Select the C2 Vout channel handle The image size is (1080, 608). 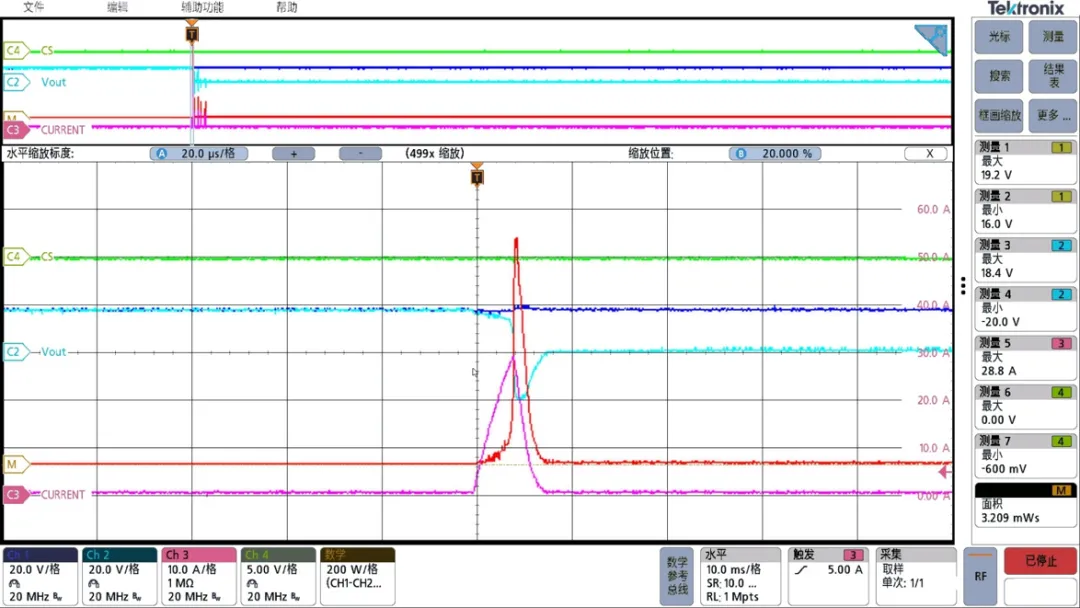16,352
